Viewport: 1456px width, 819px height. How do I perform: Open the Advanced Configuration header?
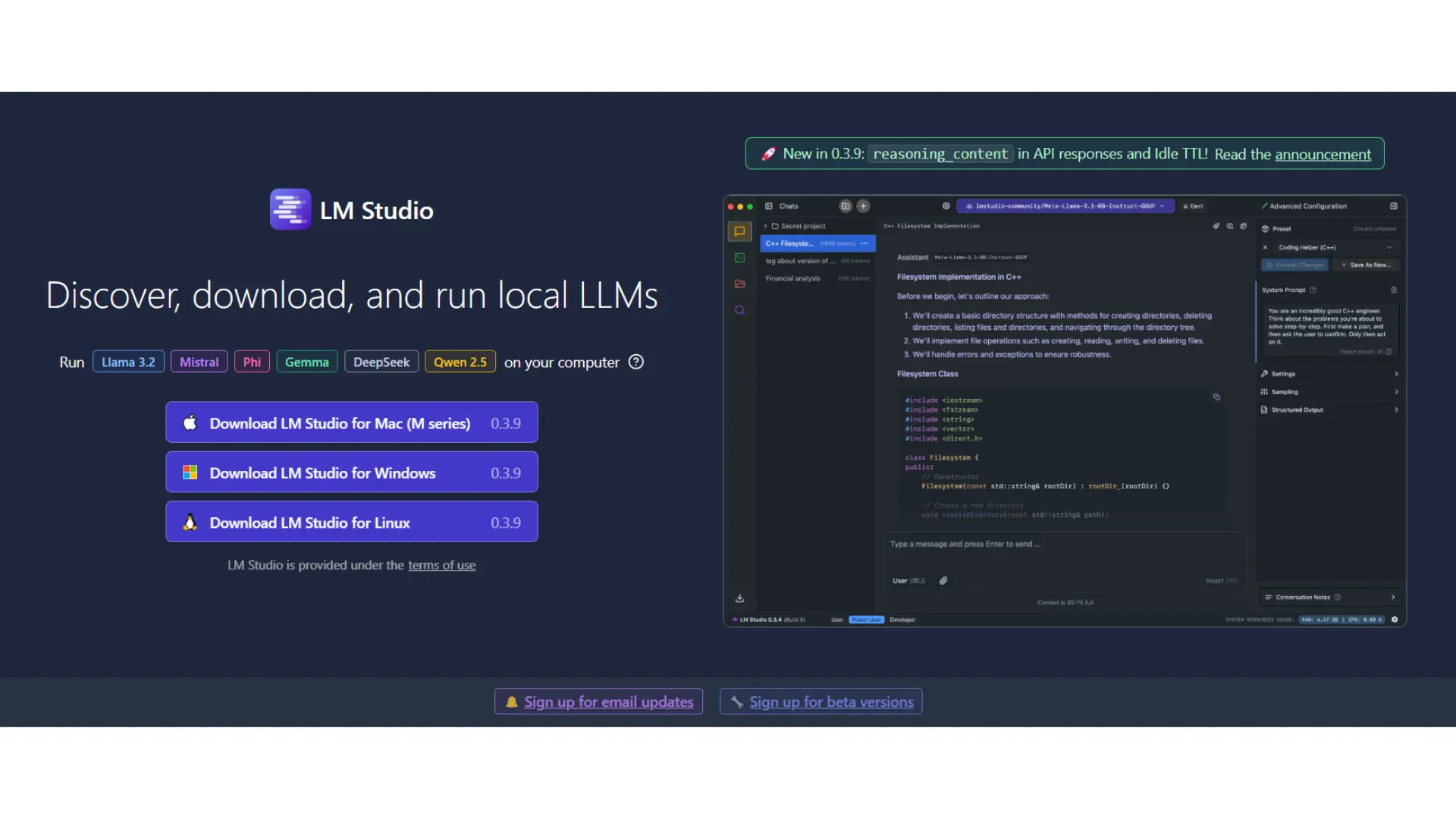[1304, 206]
